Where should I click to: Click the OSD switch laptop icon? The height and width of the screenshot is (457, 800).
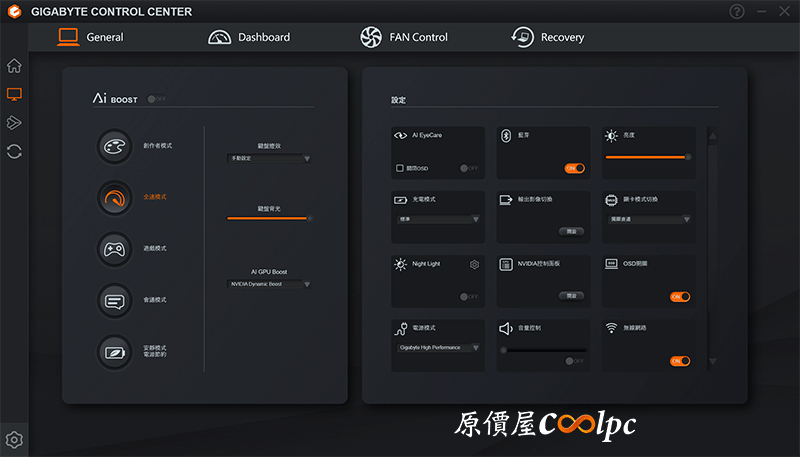tap(611, 264)
